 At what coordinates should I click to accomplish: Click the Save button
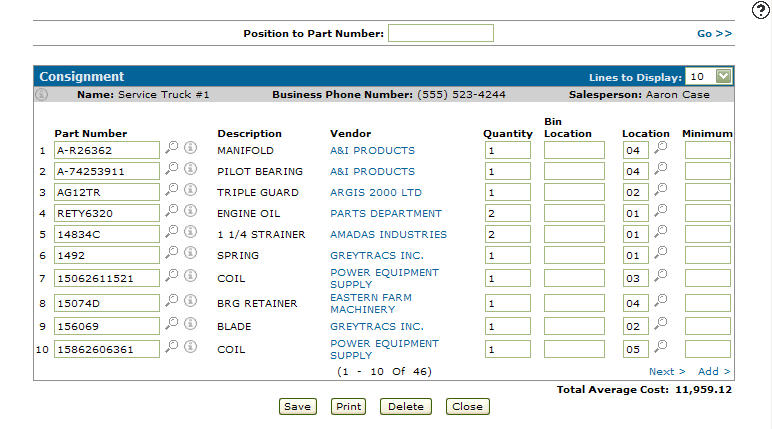pos(298,406)
